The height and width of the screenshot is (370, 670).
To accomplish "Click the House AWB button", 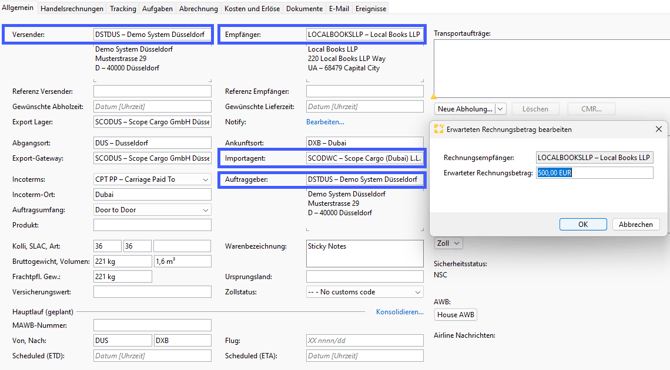I will pos(455,315).
